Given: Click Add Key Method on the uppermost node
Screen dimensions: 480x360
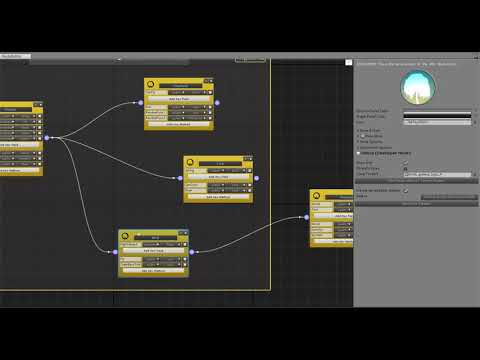Looking at the screenshot, I should 179,124.
